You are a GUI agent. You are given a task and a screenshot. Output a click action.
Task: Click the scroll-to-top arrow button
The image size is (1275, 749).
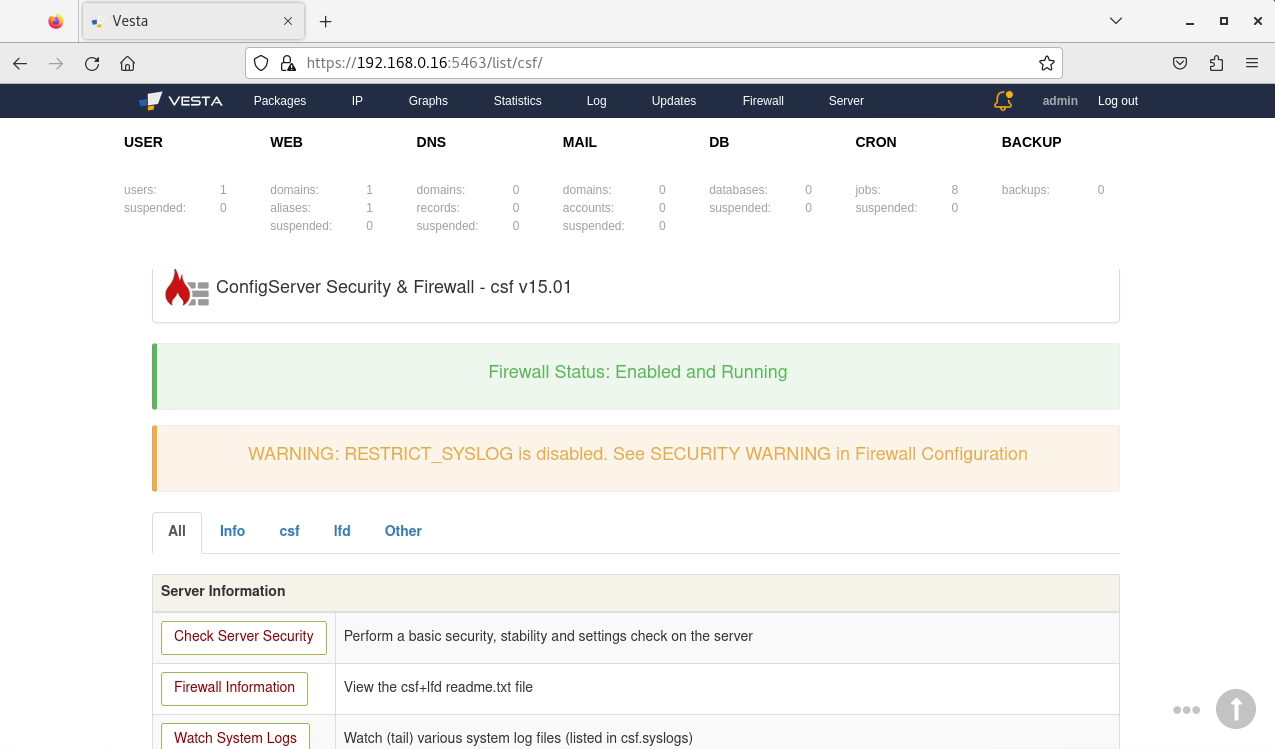[1235, 709]
